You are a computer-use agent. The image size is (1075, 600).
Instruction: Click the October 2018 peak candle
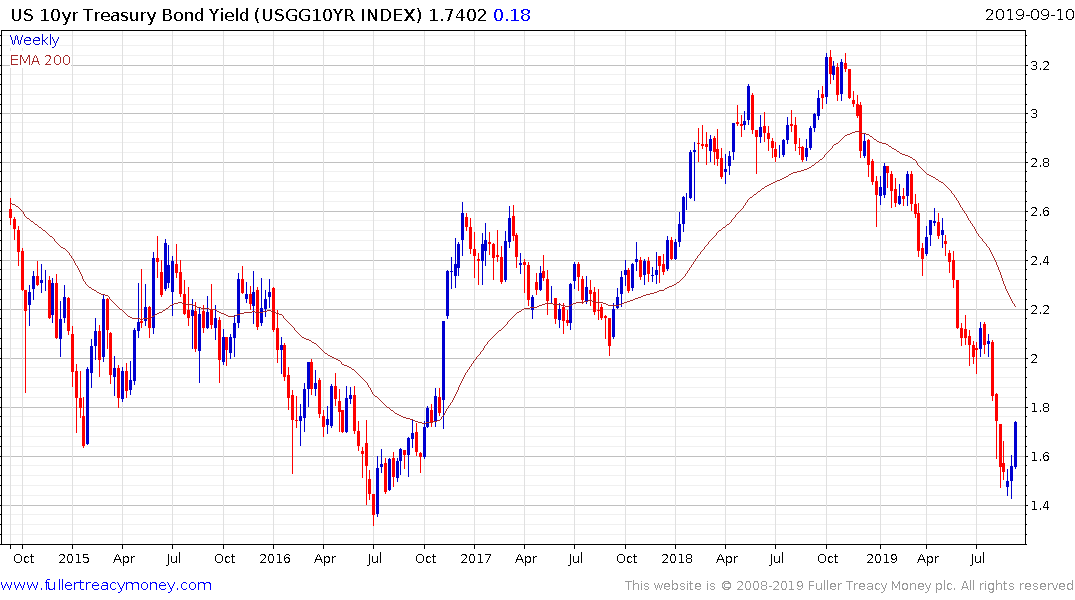[827, 75]
